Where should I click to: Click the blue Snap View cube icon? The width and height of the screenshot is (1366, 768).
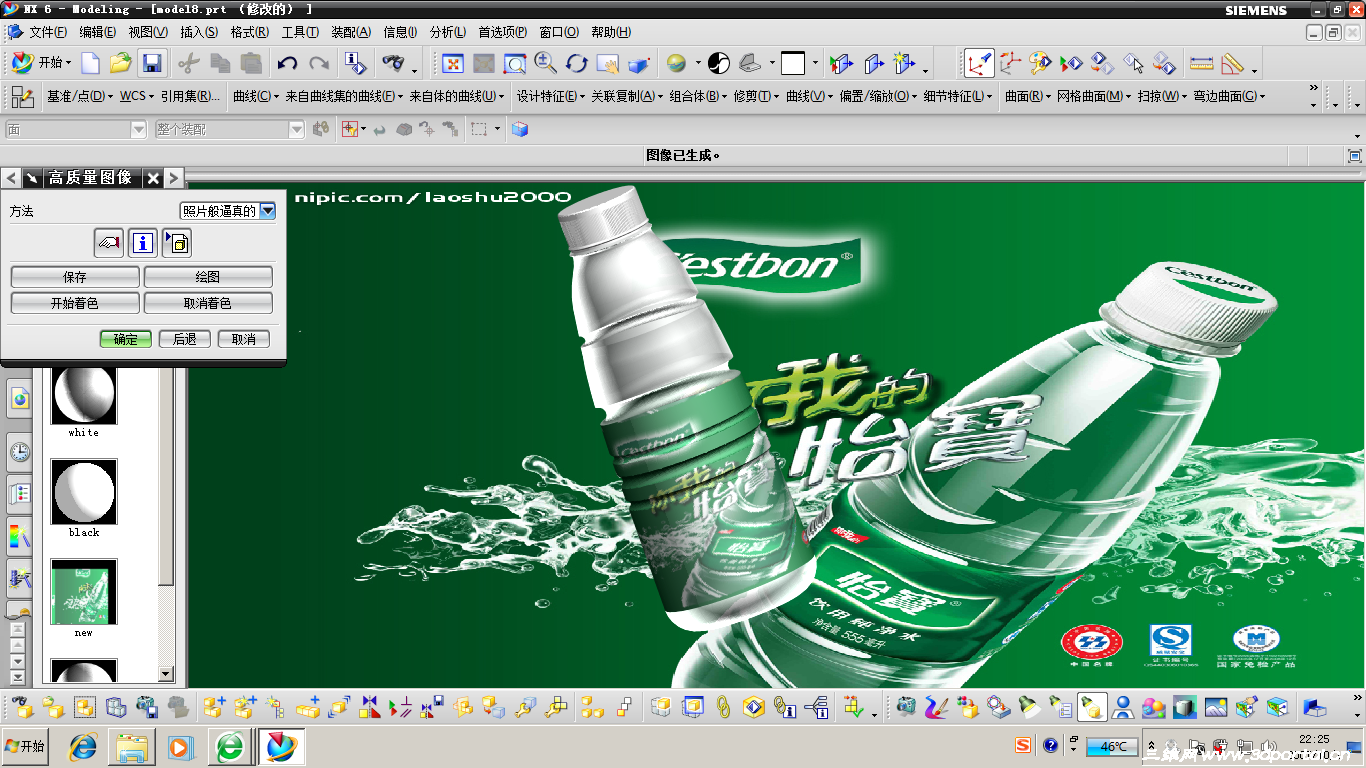coord(519,129)
